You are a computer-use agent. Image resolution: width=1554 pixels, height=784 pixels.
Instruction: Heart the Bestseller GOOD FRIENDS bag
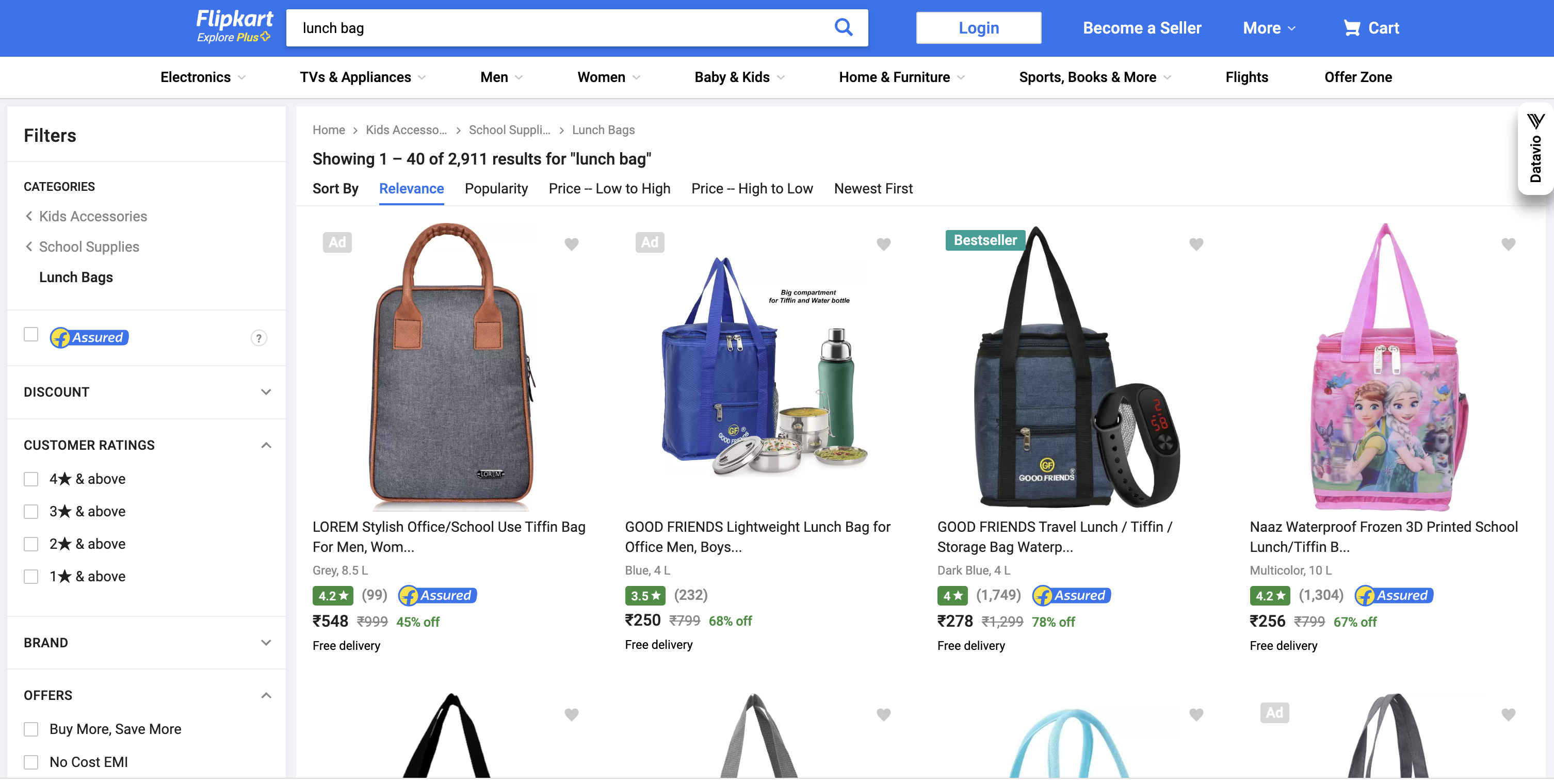pyautogui.click(x=1195, y=243)
